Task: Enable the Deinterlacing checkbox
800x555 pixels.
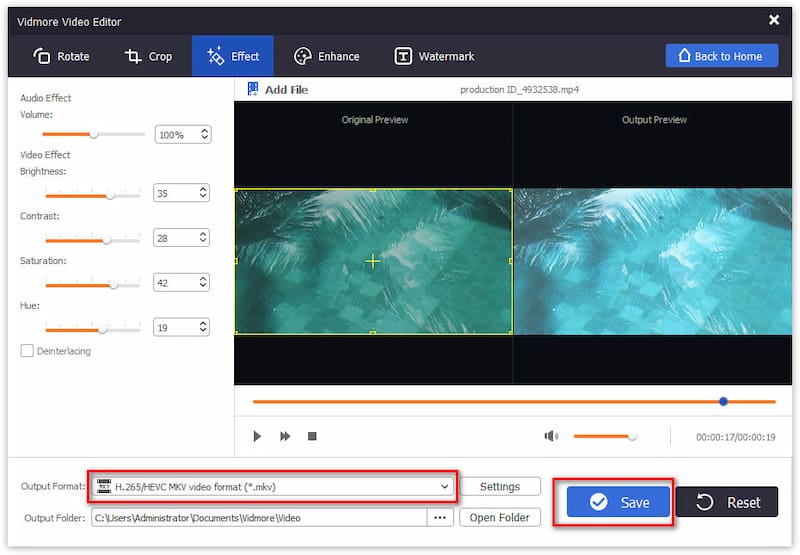Action: [x=27, y=351]
